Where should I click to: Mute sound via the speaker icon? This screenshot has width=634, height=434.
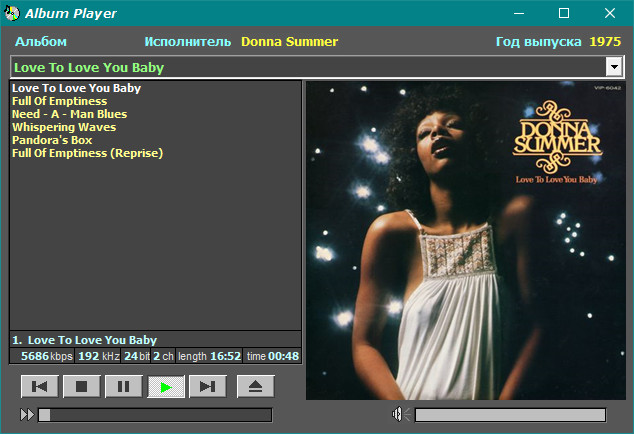tap(400, 414)
